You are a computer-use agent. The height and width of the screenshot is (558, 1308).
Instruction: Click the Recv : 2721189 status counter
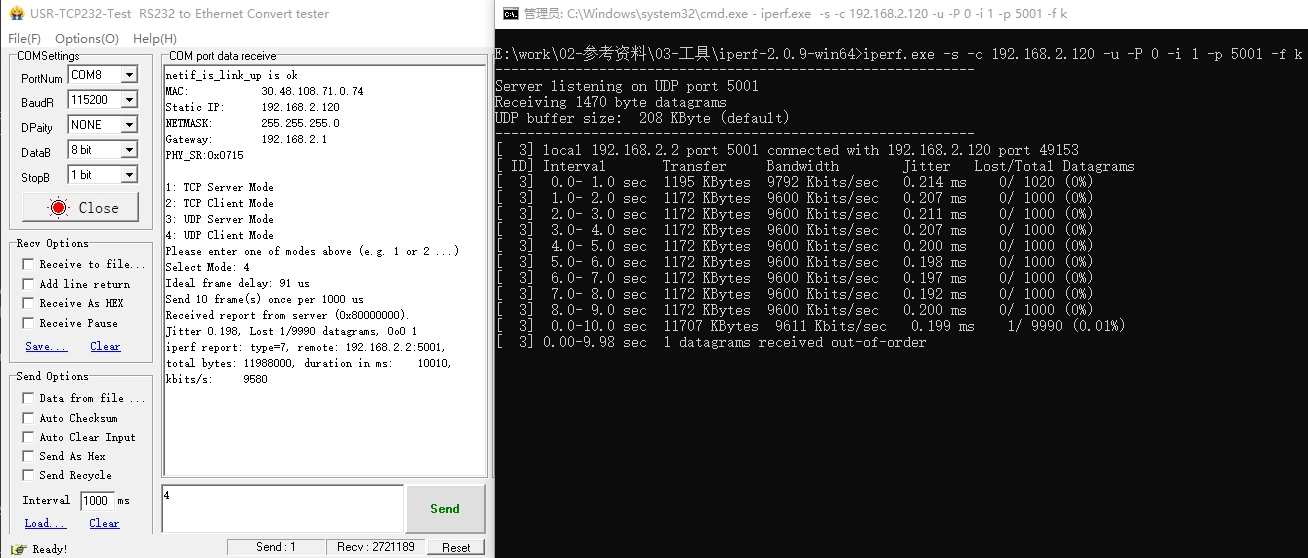coord(376,547)
